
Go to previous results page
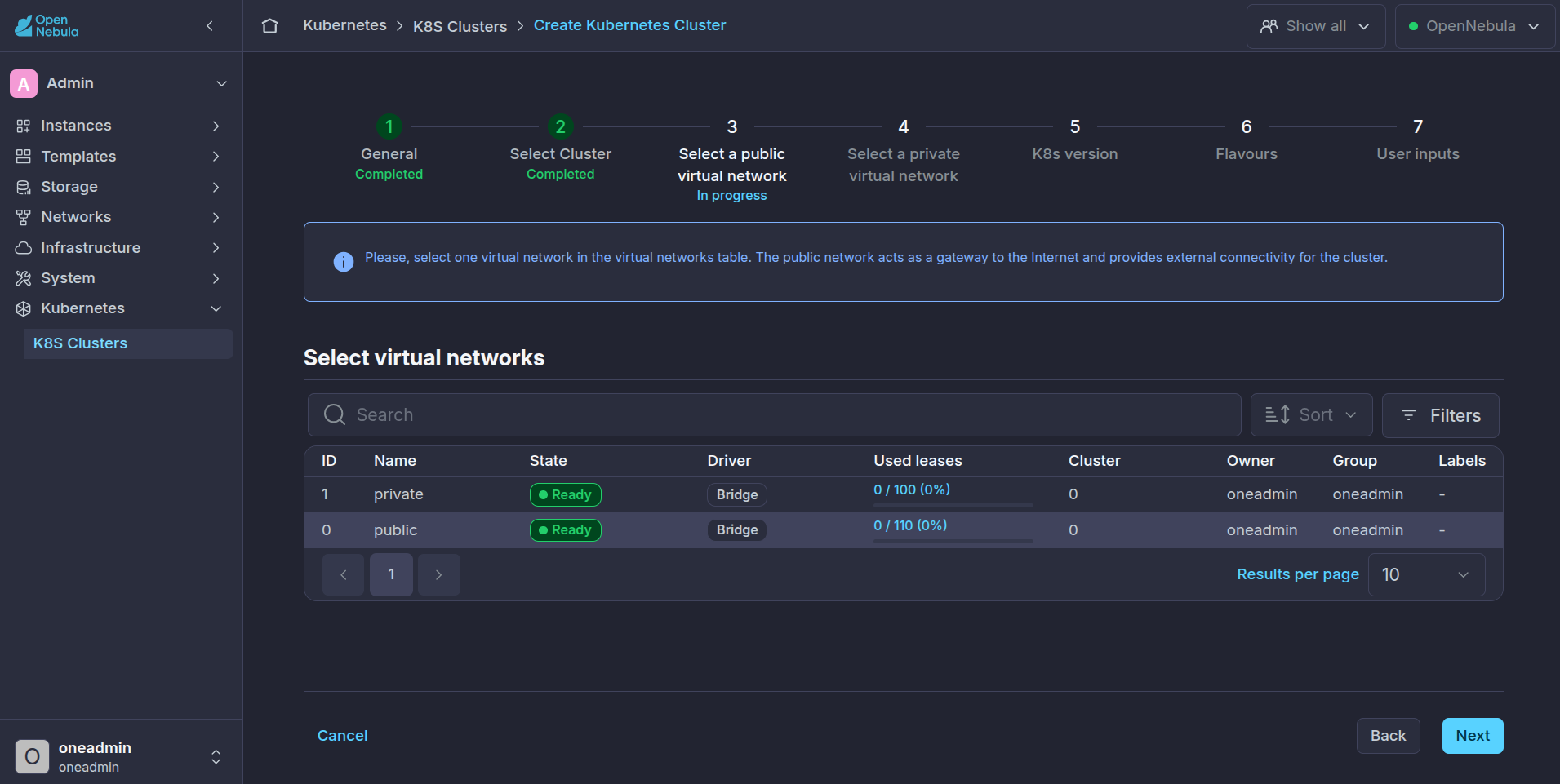coord(343,574)
